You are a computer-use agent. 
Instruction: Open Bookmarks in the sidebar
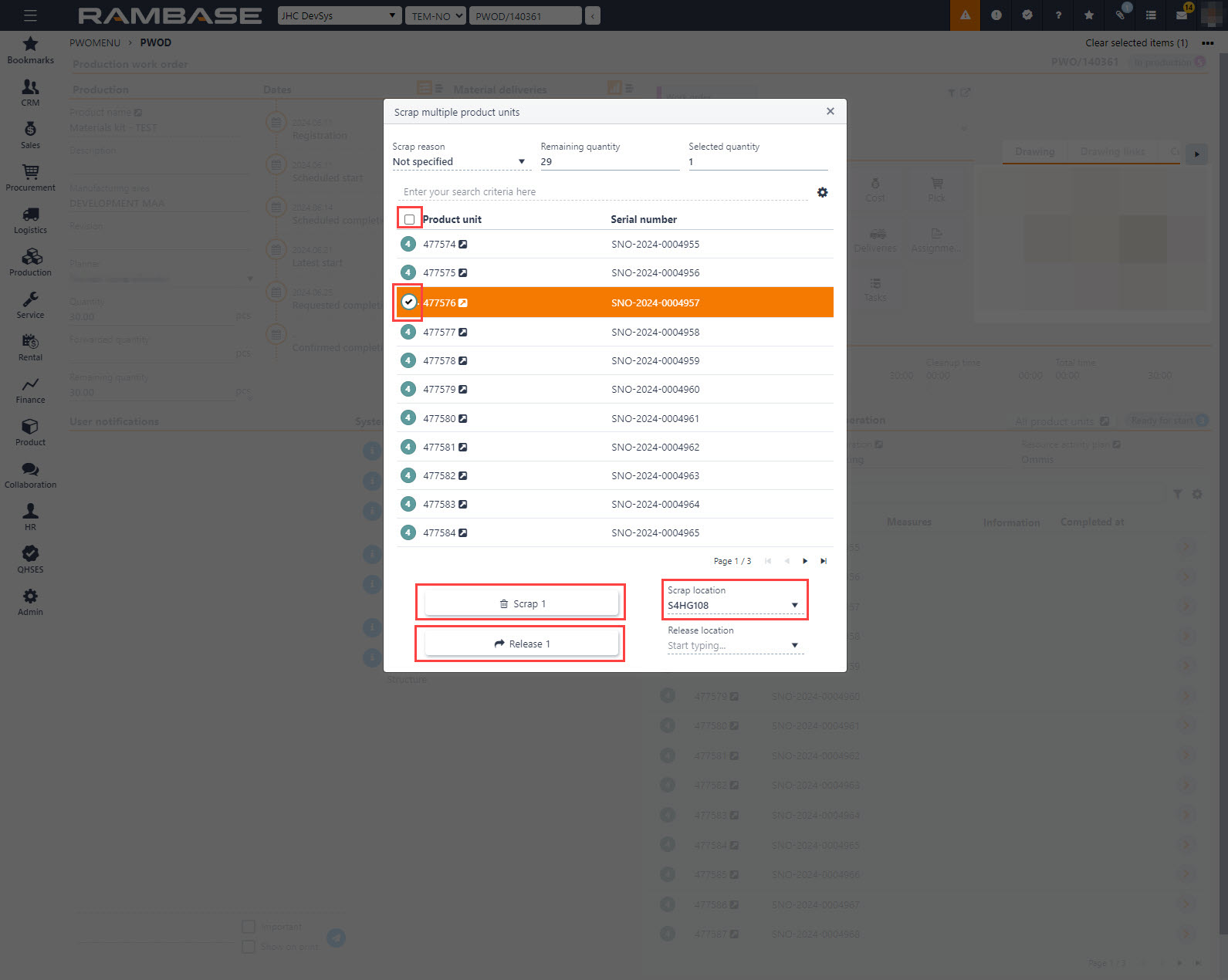click(x=30, y=50)
